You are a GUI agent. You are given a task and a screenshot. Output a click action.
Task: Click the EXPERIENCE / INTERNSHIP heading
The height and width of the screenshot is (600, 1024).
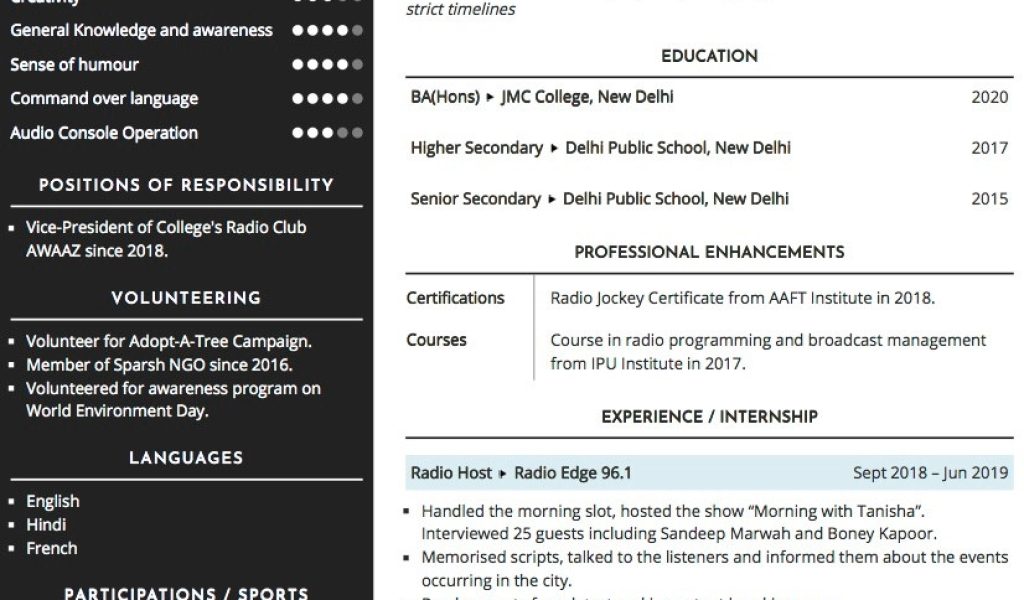pyautogui.click(x=709, y=417)
